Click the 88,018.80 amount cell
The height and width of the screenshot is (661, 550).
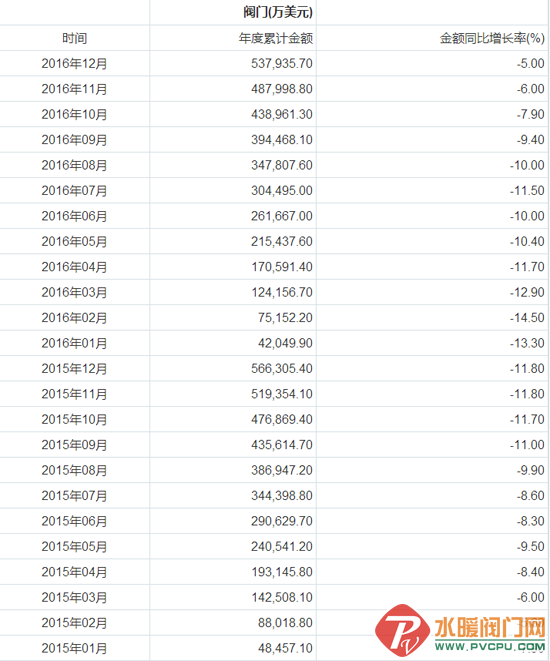coord(285,623)
